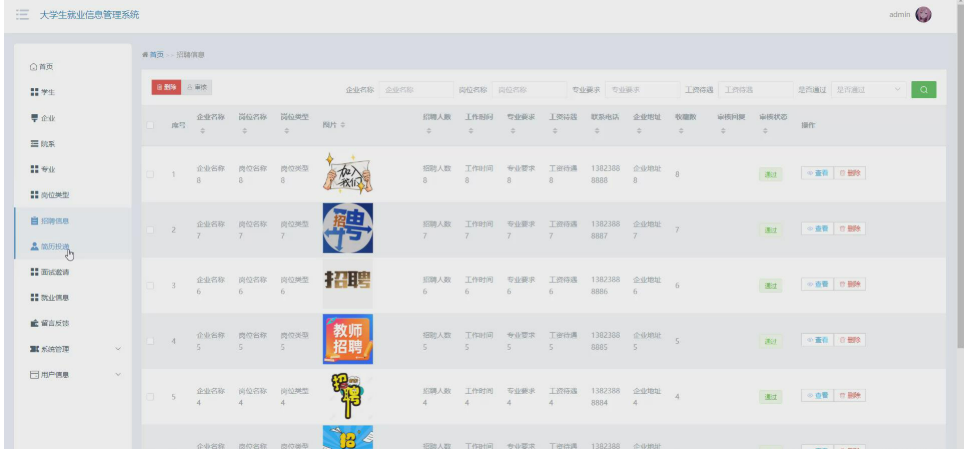Click grid icon before 就业信息 in the sidebar
964x449 pixels.
pos(34,298)
